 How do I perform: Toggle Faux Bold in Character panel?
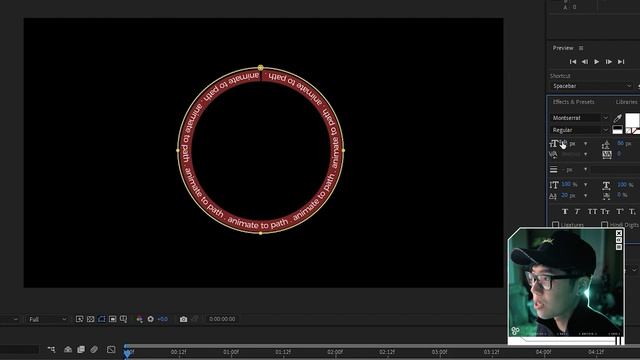tap(565, 211)
